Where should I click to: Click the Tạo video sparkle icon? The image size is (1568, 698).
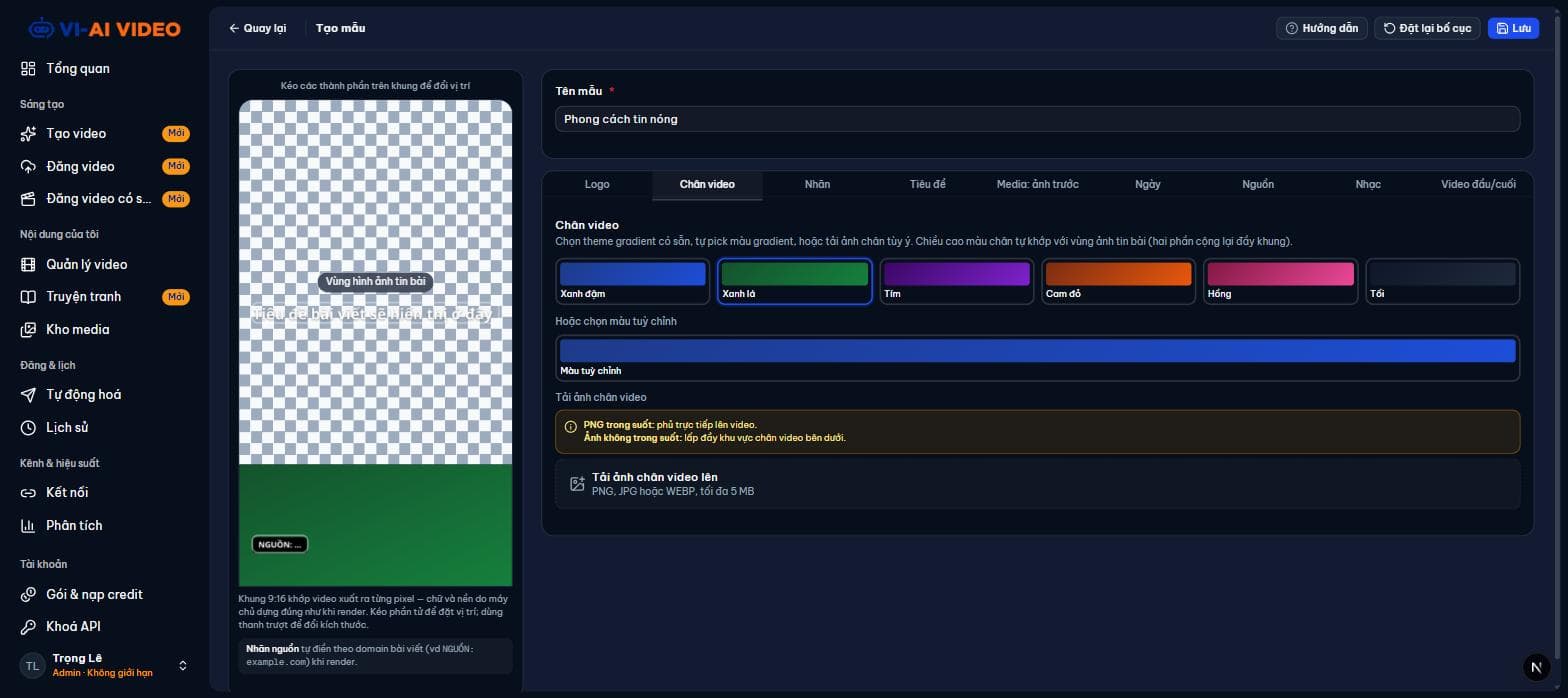[x=28, y=134]
